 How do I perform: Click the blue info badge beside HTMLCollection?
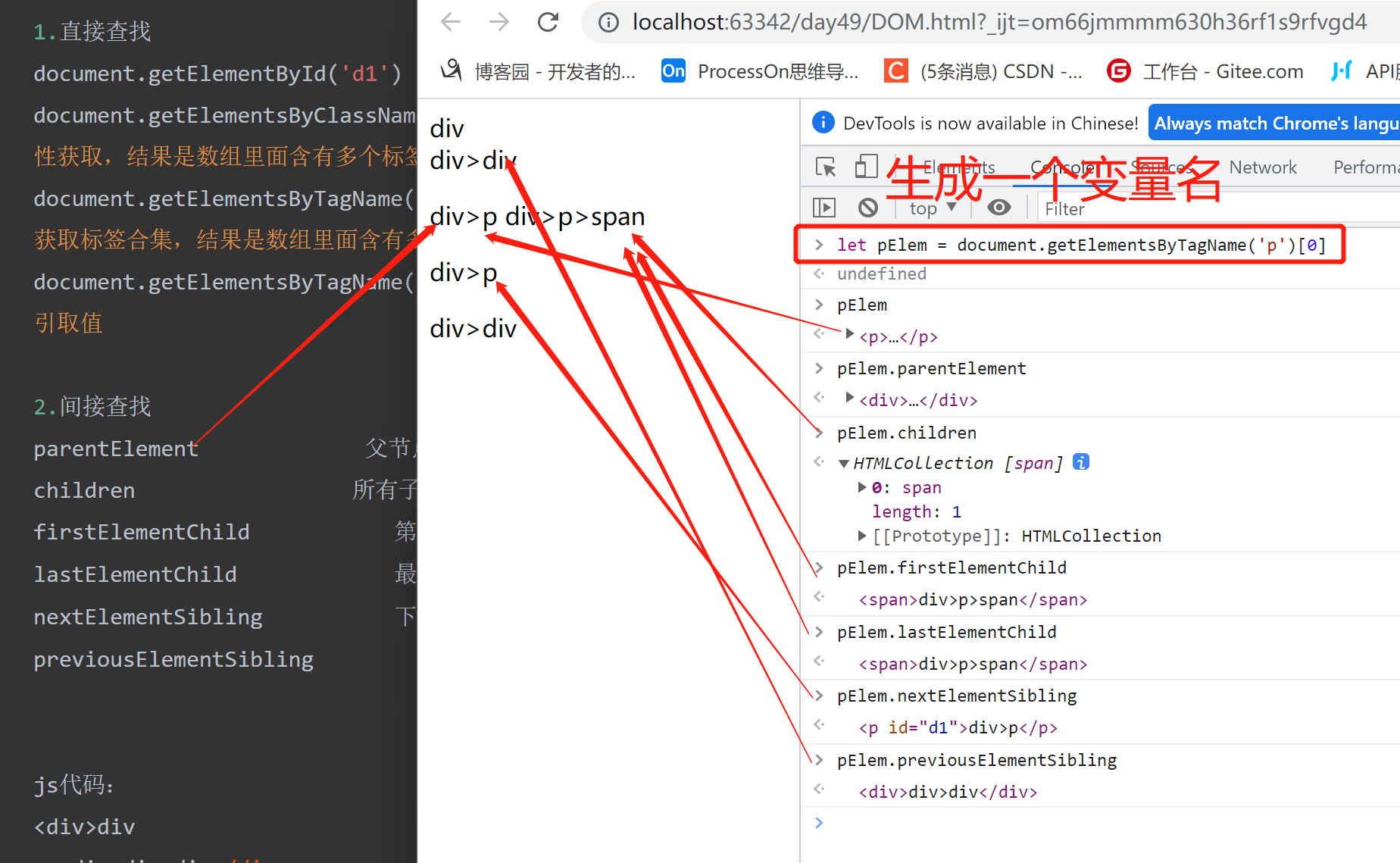pyautogui.click(x=1081, y=461)
